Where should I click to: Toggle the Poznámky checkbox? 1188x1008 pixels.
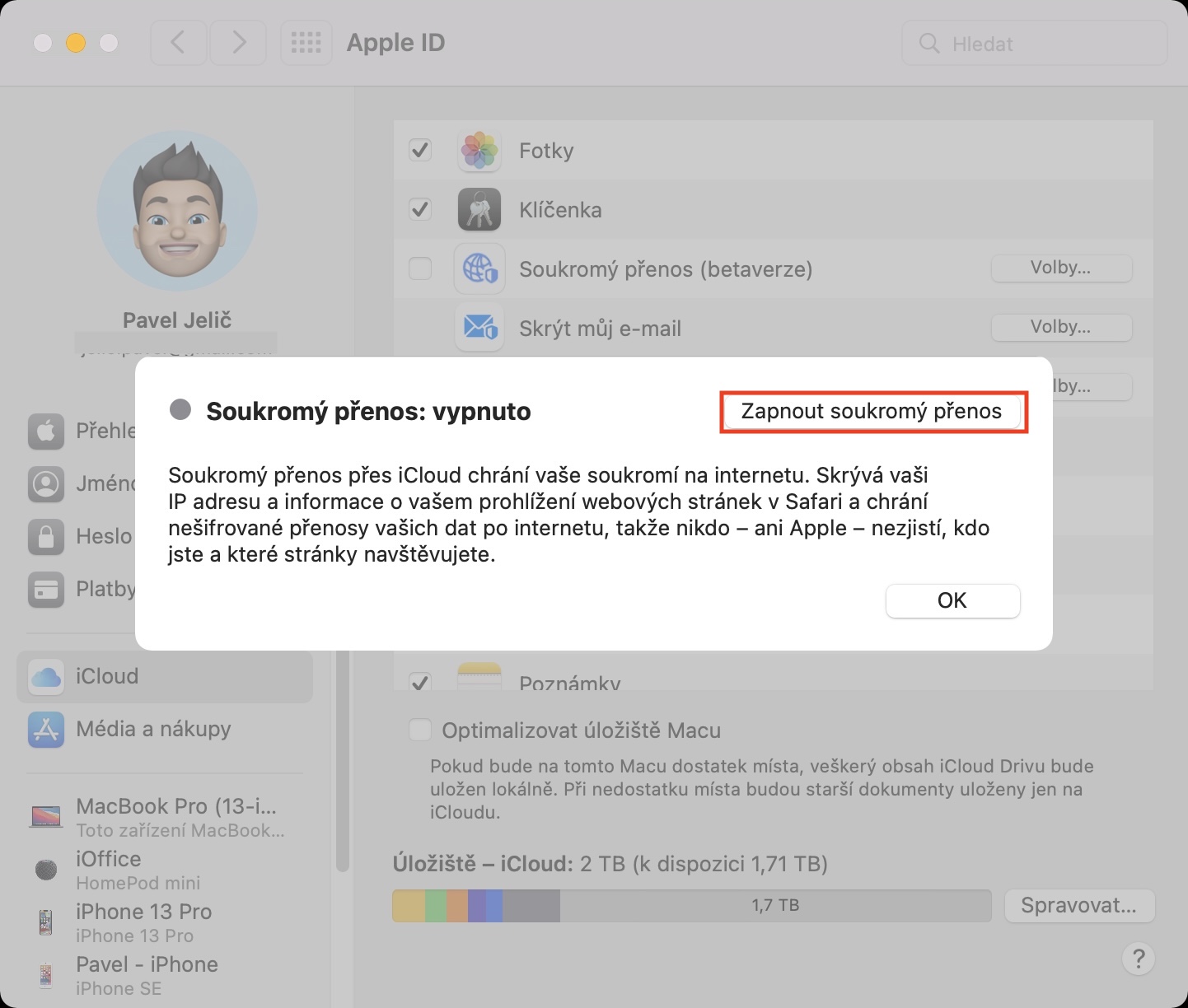click(420, 681)
